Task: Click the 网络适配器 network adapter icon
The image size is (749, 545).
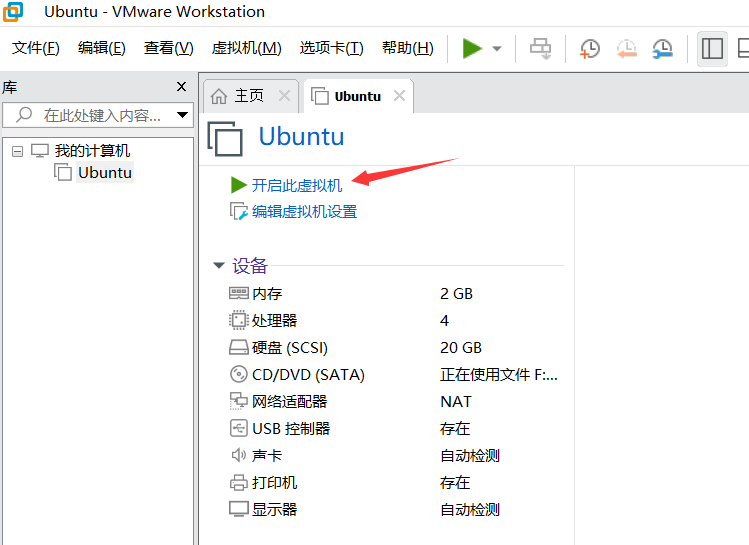Action: pyautogui.click(x=238, y=401)
